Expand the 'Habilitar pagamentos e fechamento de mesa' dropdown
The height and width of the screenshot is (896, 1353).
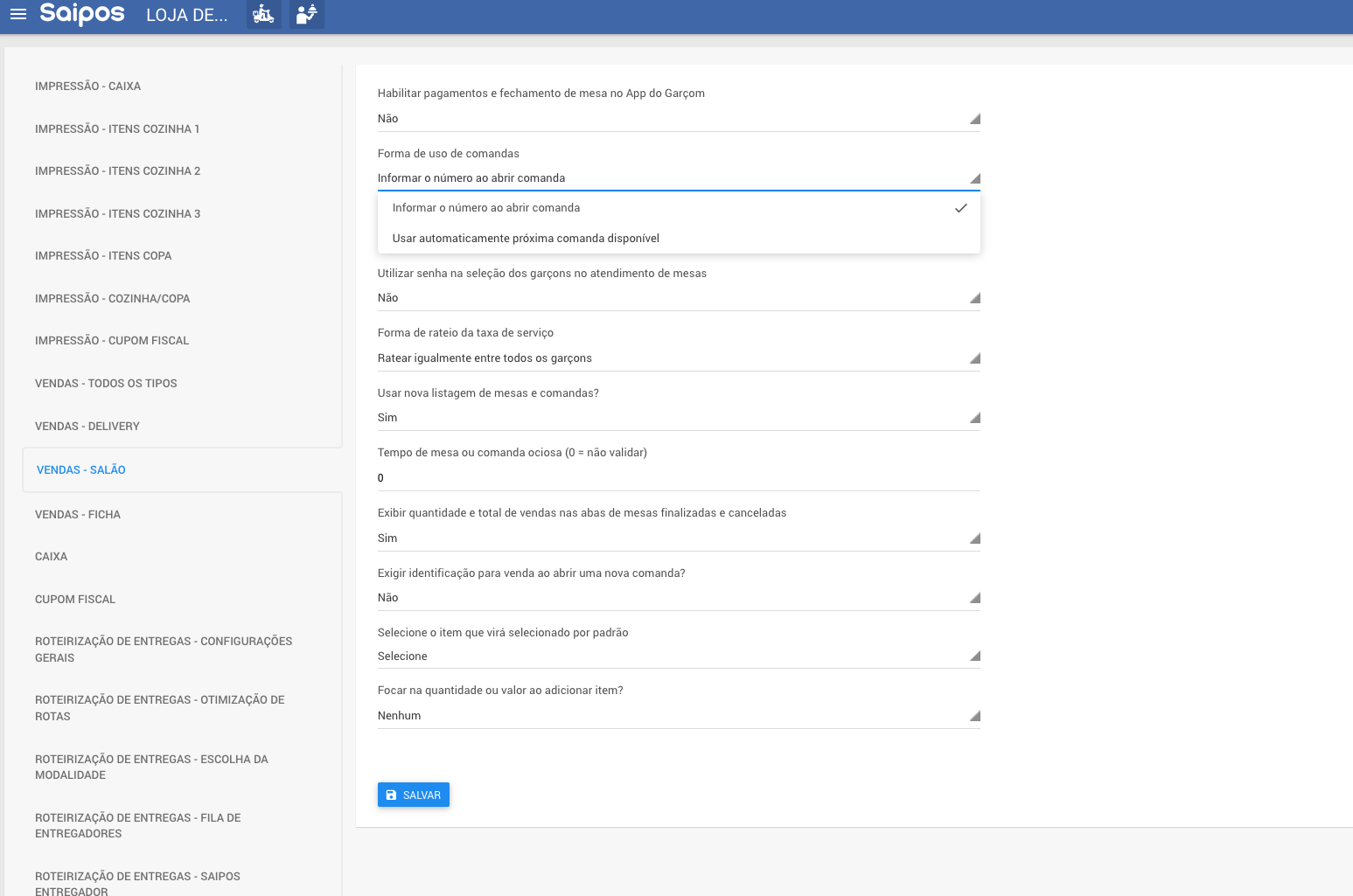point(678,119)
